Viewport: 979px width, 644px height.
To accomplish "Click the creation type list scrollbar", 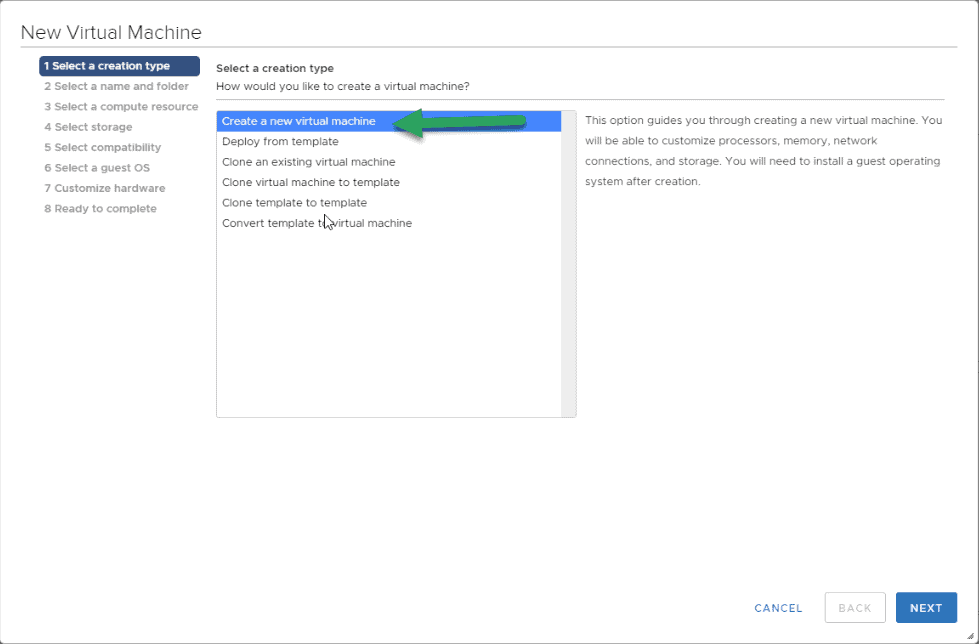I will [568, 264].
